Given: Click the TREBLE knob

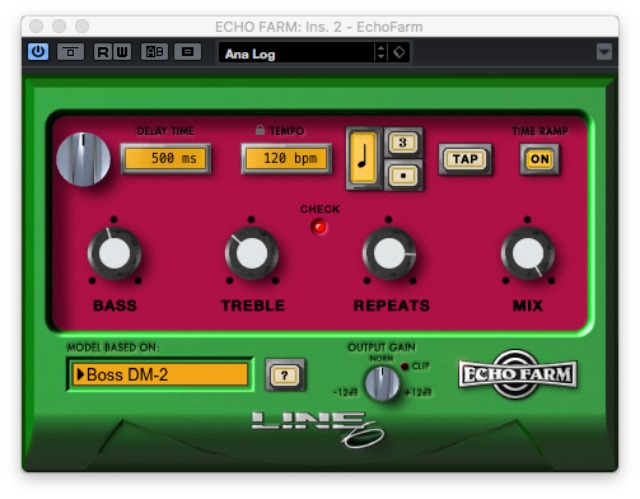Looking at the screenshot, I should pyautogui.click(x=252, y=253).
